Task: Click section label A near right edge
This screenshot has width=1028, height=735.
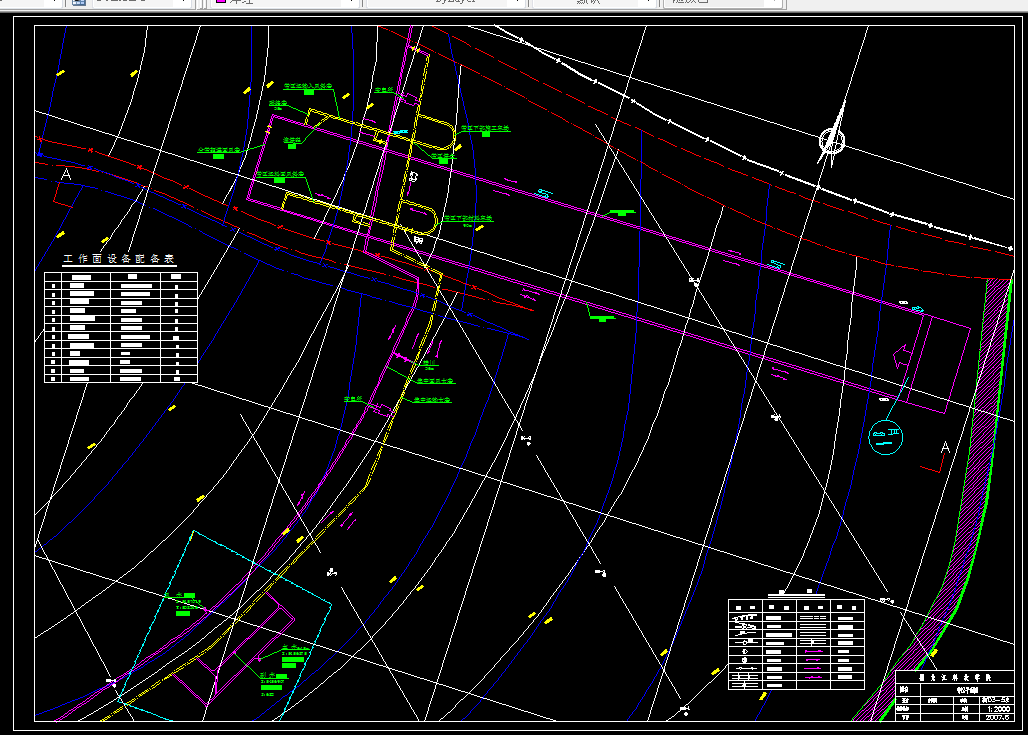Action: click(945, 448)
